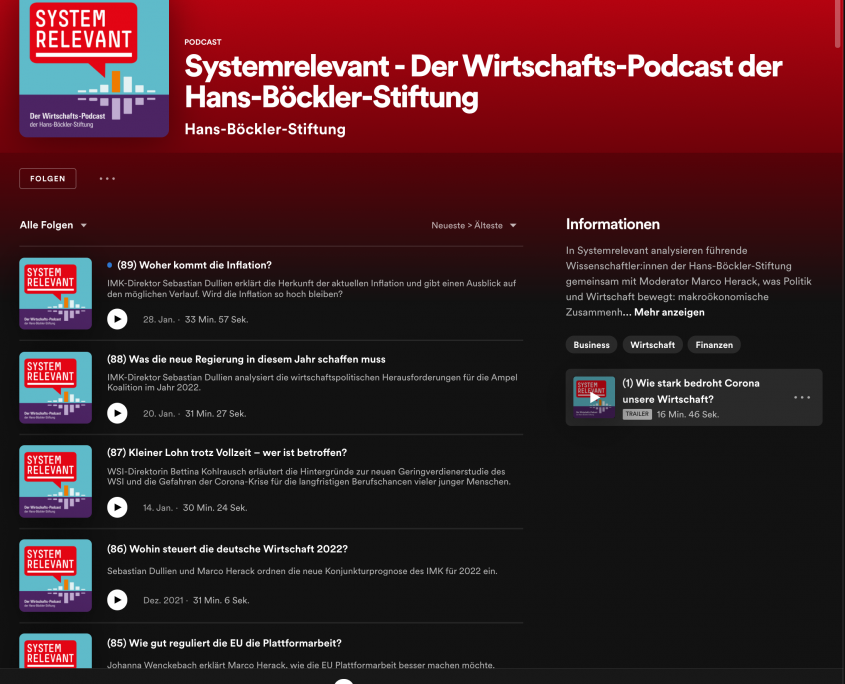Open thumbnail of episode (86) deutsche Wirtschaft 2022
The height and width of the screenshot is (684, 845).
pyautogui.click(x=56, y=575)
